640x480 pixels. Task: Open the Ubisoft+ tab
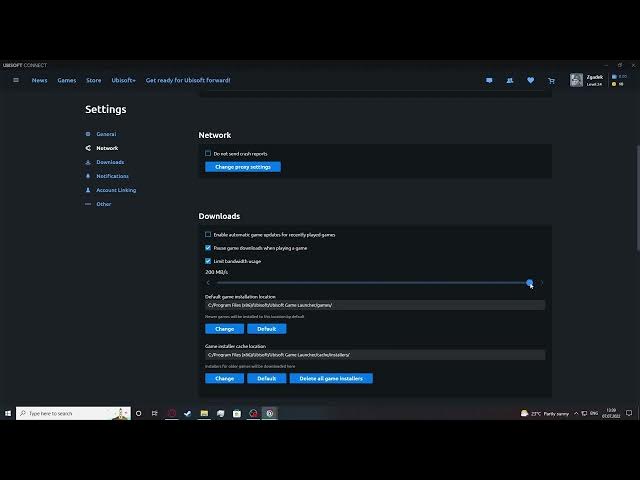(124, 80)
